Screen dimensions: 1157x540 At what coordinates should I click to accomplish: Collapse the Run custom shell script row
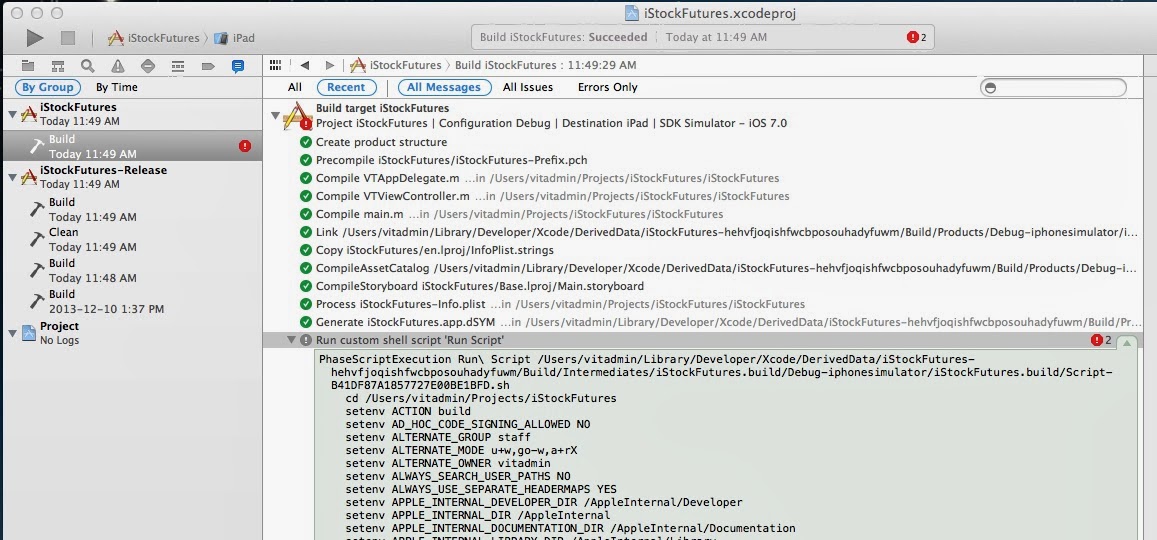(x=291, y=340)
